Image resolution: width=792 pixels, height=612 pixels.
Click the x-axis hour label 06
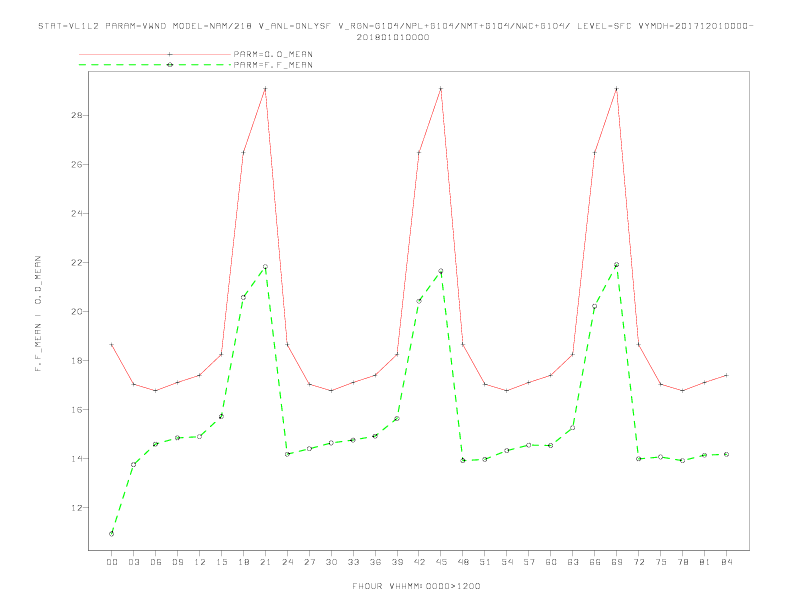[x=156, y=562]
